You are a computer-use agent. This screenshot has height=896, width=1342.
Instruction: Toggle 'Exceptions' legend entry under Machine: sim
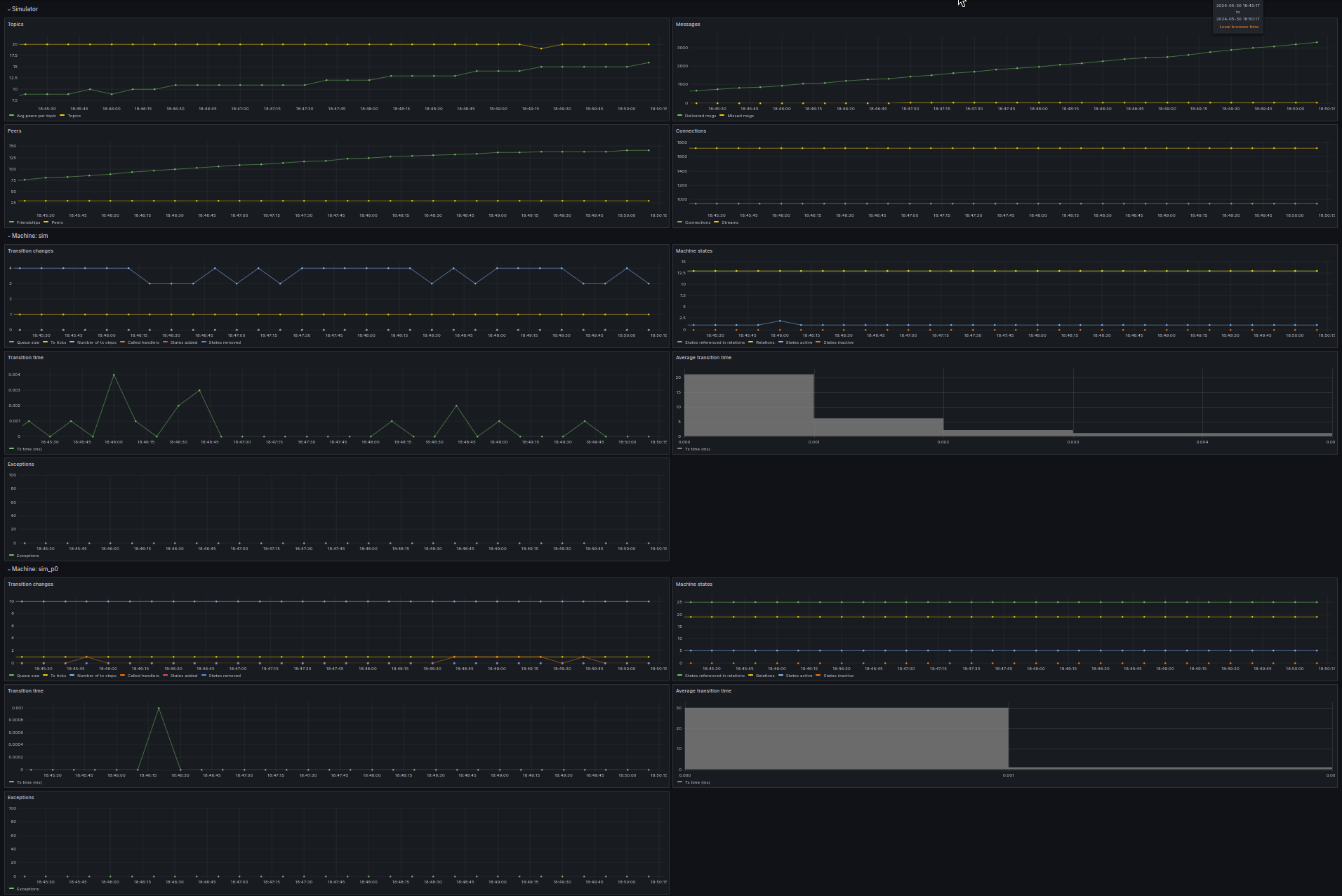(28, 556)
